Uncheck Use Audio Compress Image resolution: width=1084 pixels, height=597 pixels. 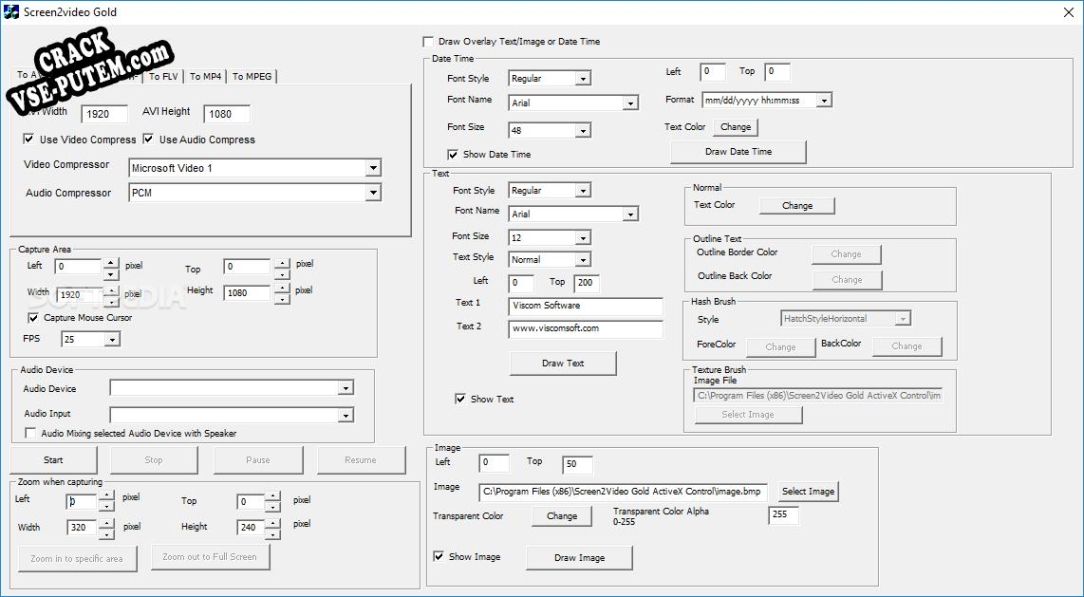pyautogui.click(x=148, y=139)
